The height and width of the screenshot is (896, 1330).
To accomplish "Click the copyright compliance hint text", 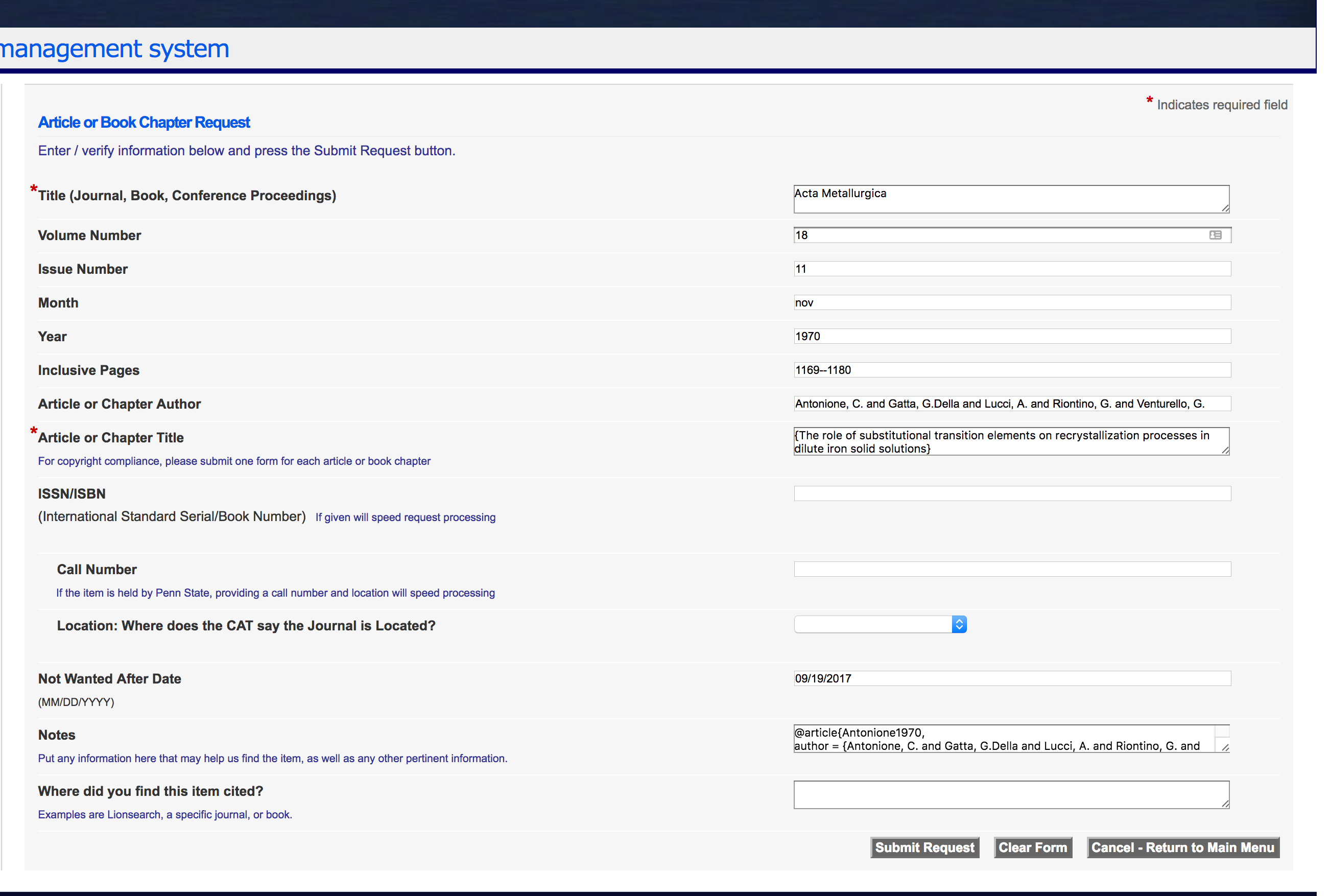I will point(233,461).
